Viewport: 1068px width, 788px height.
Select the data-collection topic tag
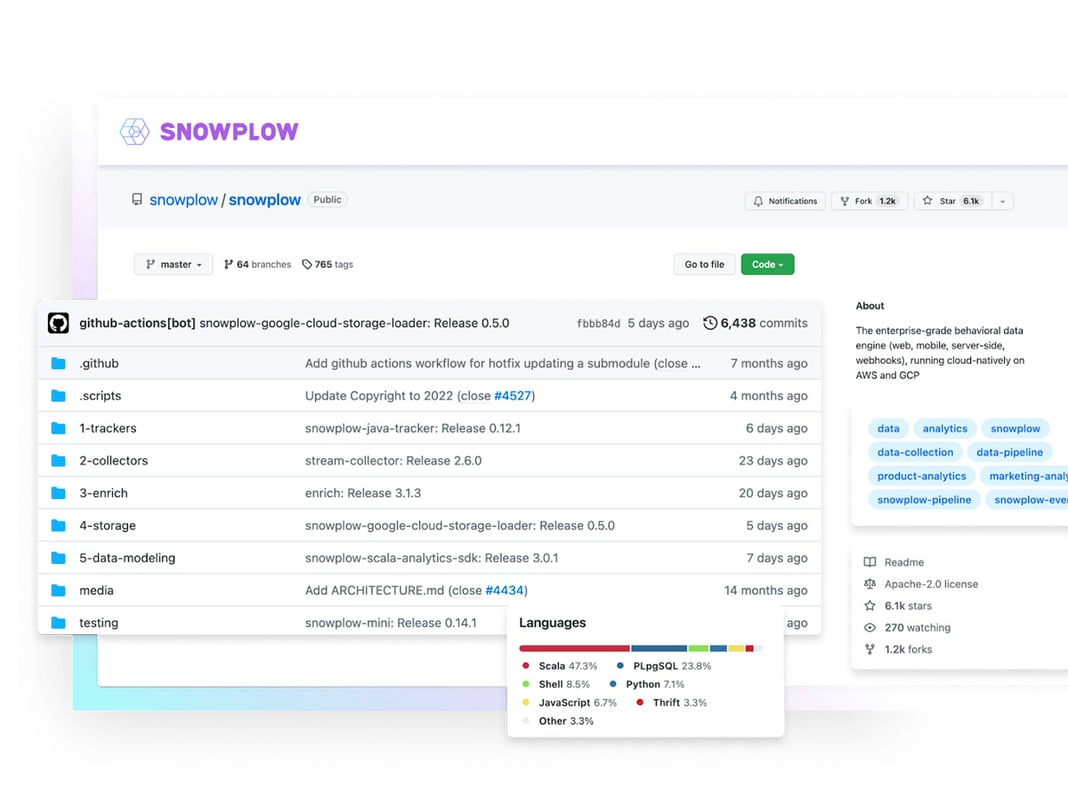[915, 452]
